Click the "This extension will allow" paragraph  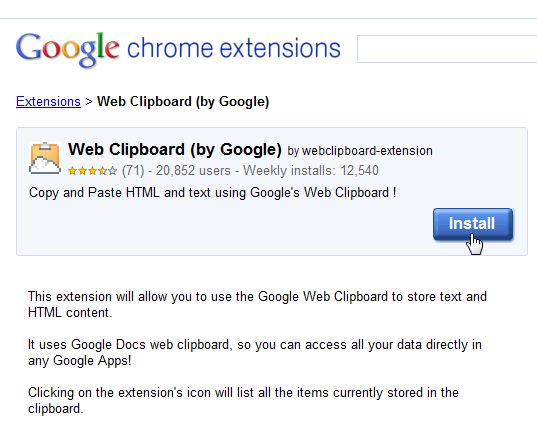[257, 304]
